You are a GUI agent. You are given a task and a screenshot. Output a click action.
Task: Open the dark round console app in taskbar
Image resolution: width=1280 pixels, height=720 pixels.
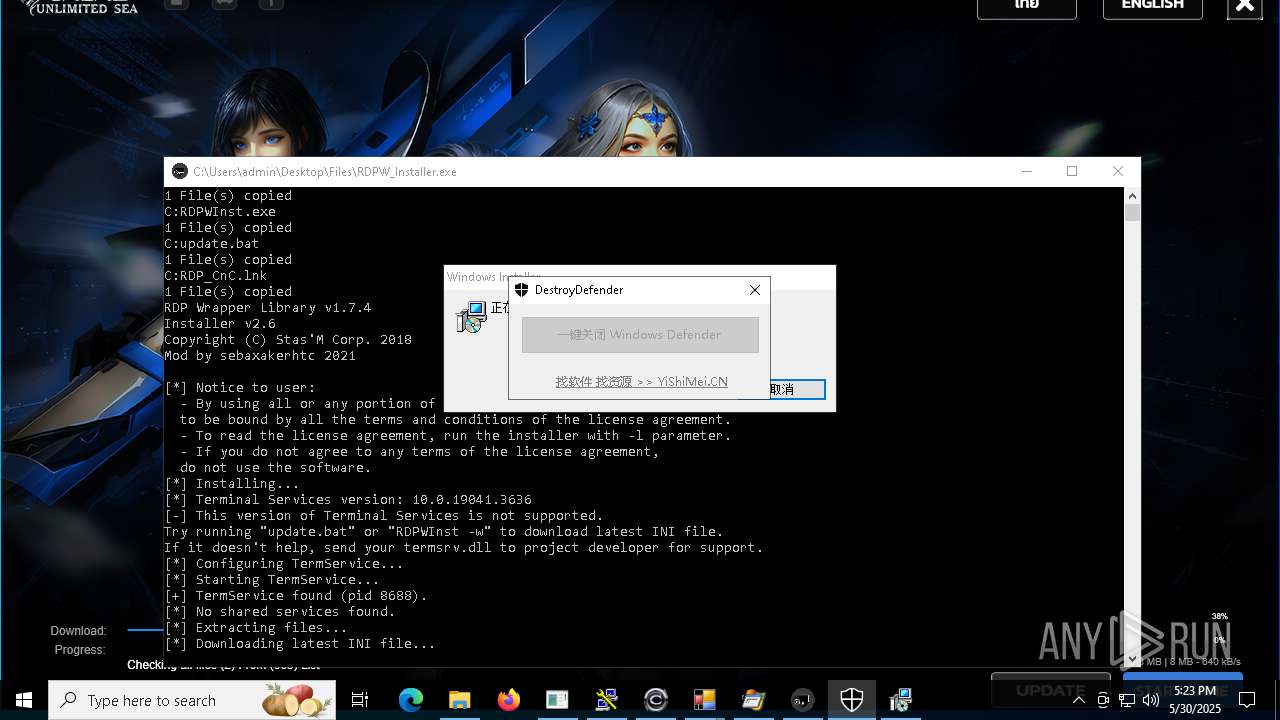click(802, 700)
